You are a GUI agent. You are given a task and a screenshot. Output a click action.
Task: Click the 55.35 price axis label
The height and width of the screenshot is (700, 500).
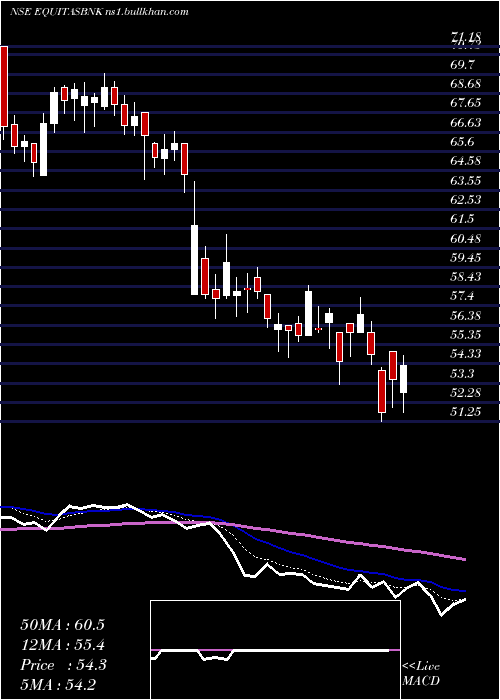pos(466,335)
